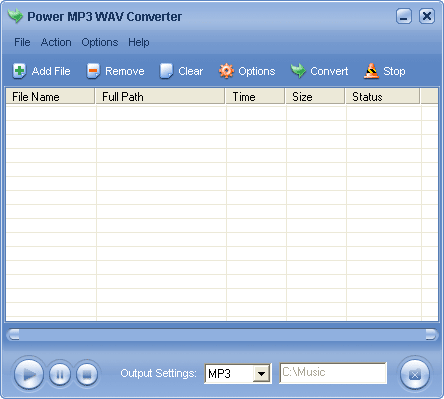Open the Options menu in menu bar
The height and width of the screenshot is (399, 444).
click(x=100, y=42)
